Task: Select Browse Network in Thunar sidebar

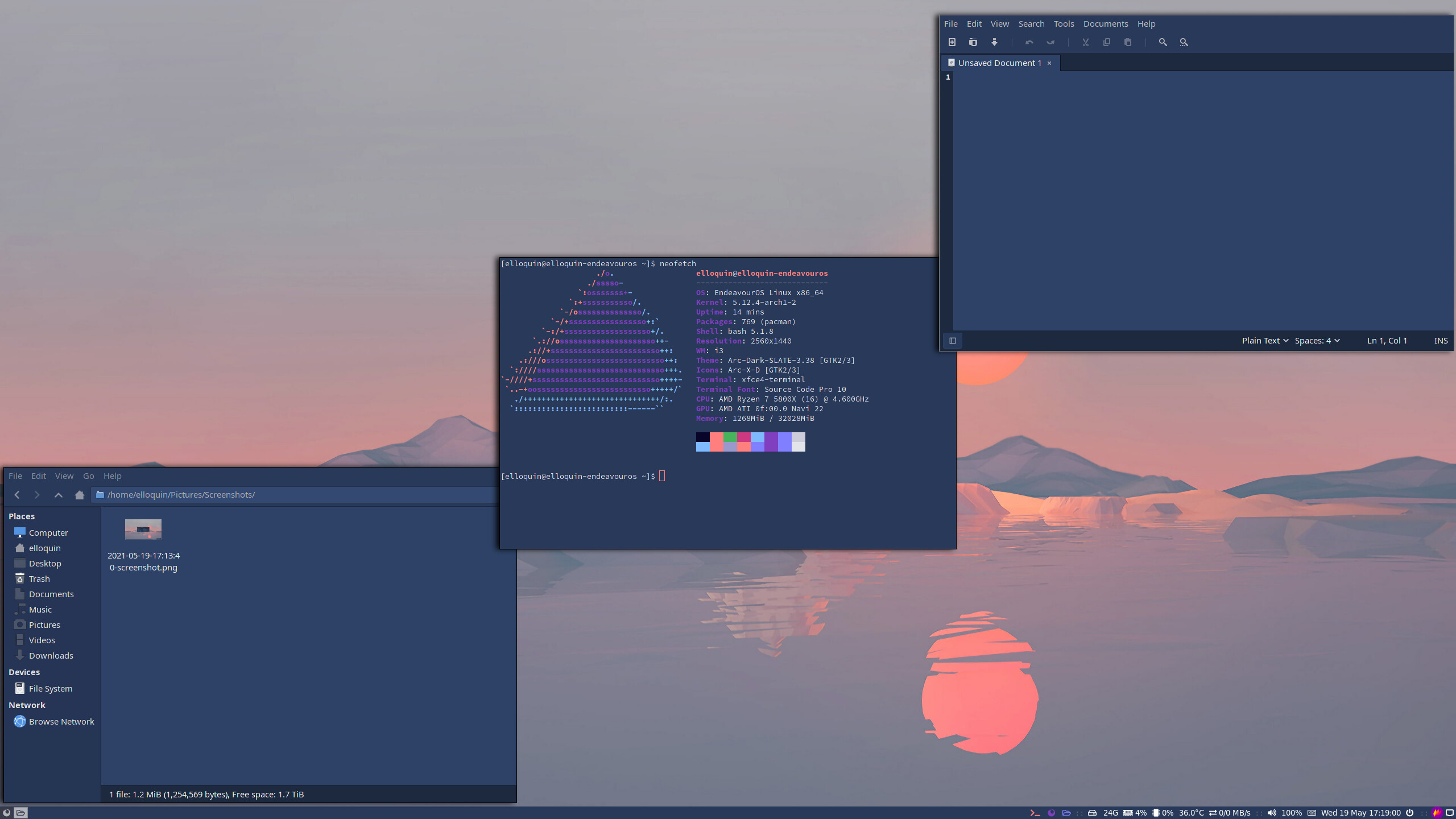Action: [x=61, y=721]
